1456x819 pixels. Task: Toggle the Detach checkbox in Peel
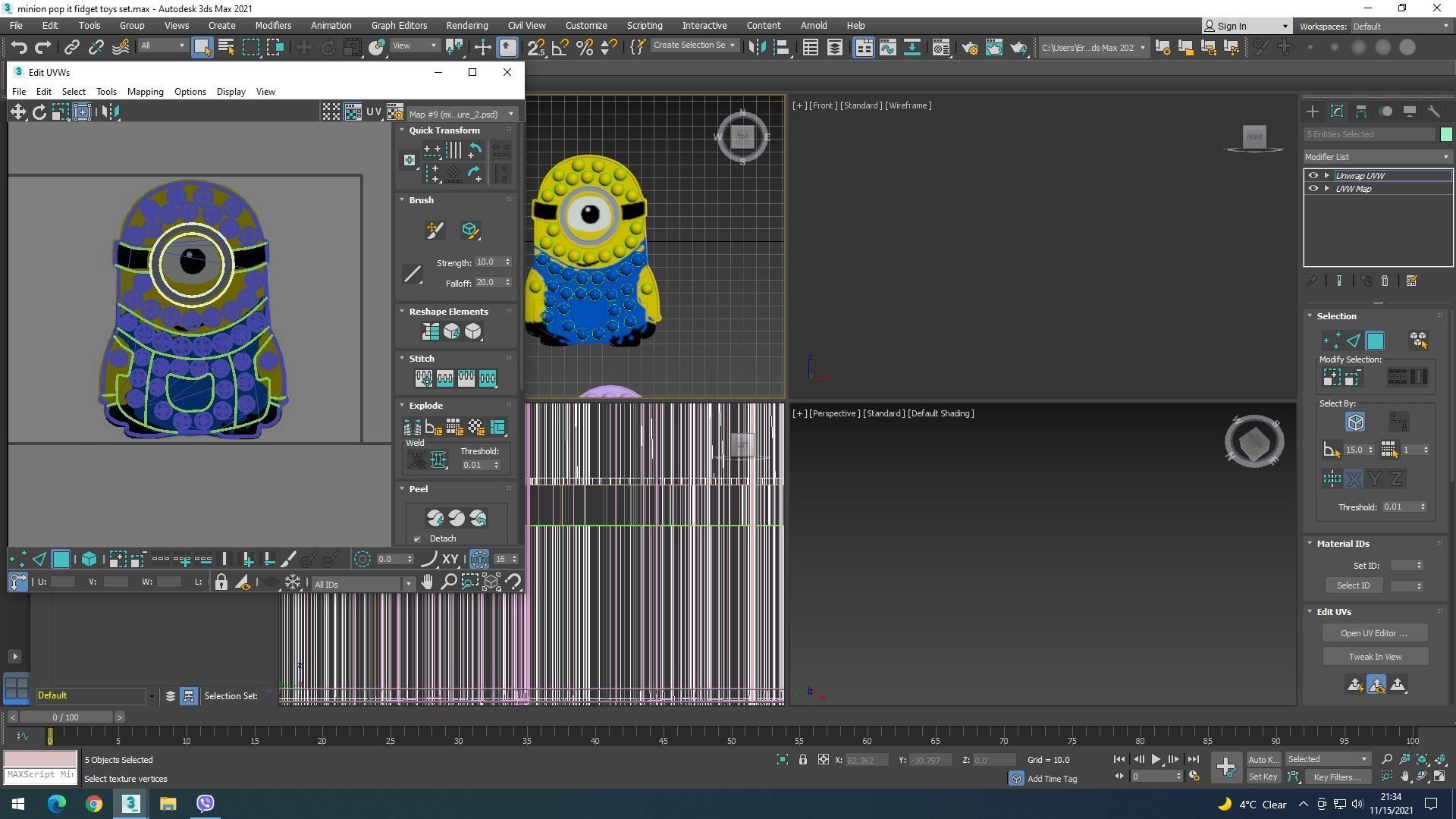(x=417, y=539)
